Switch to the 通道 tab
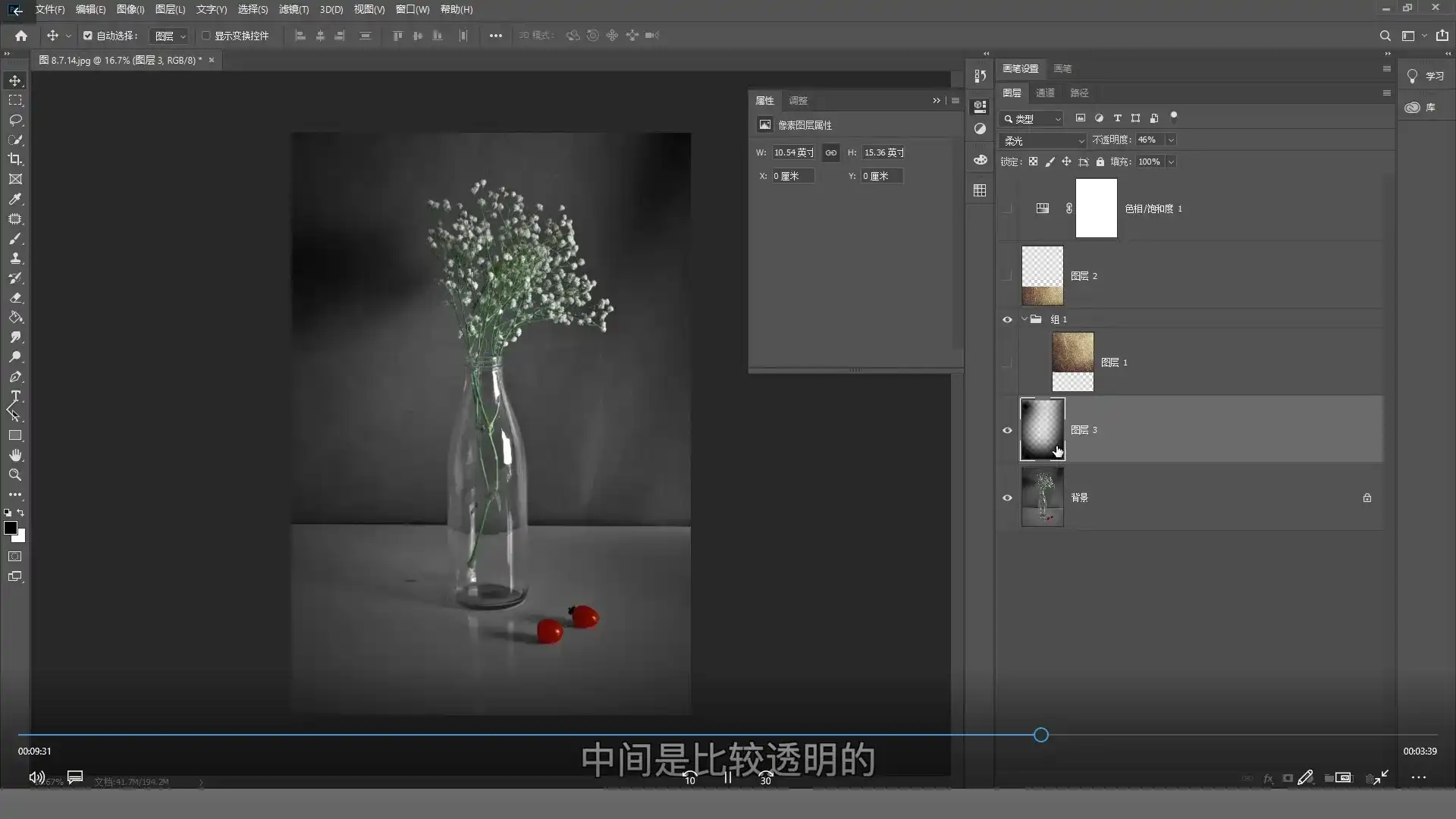The image size is (1456, 819). click(x=1045, y=93)
